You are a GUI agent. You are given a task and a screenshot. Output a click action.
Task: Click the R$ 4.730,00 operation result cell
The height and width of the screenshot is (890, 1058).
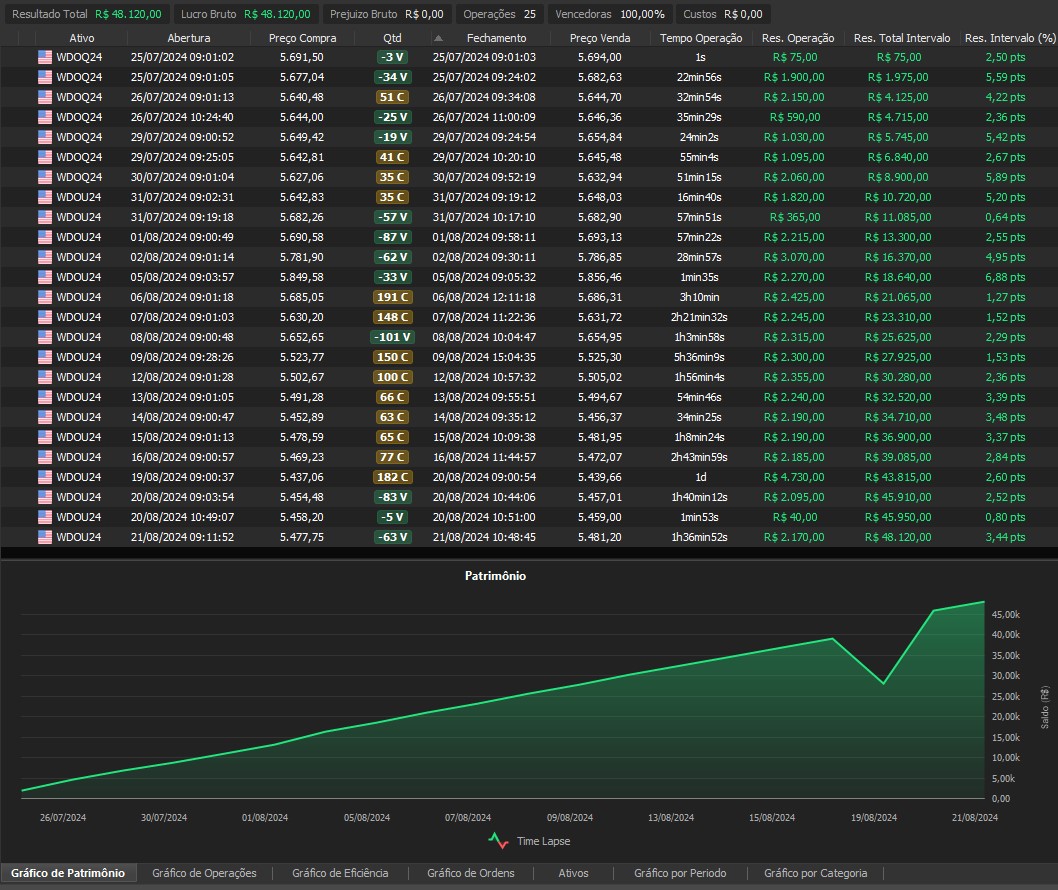point(793,477)
